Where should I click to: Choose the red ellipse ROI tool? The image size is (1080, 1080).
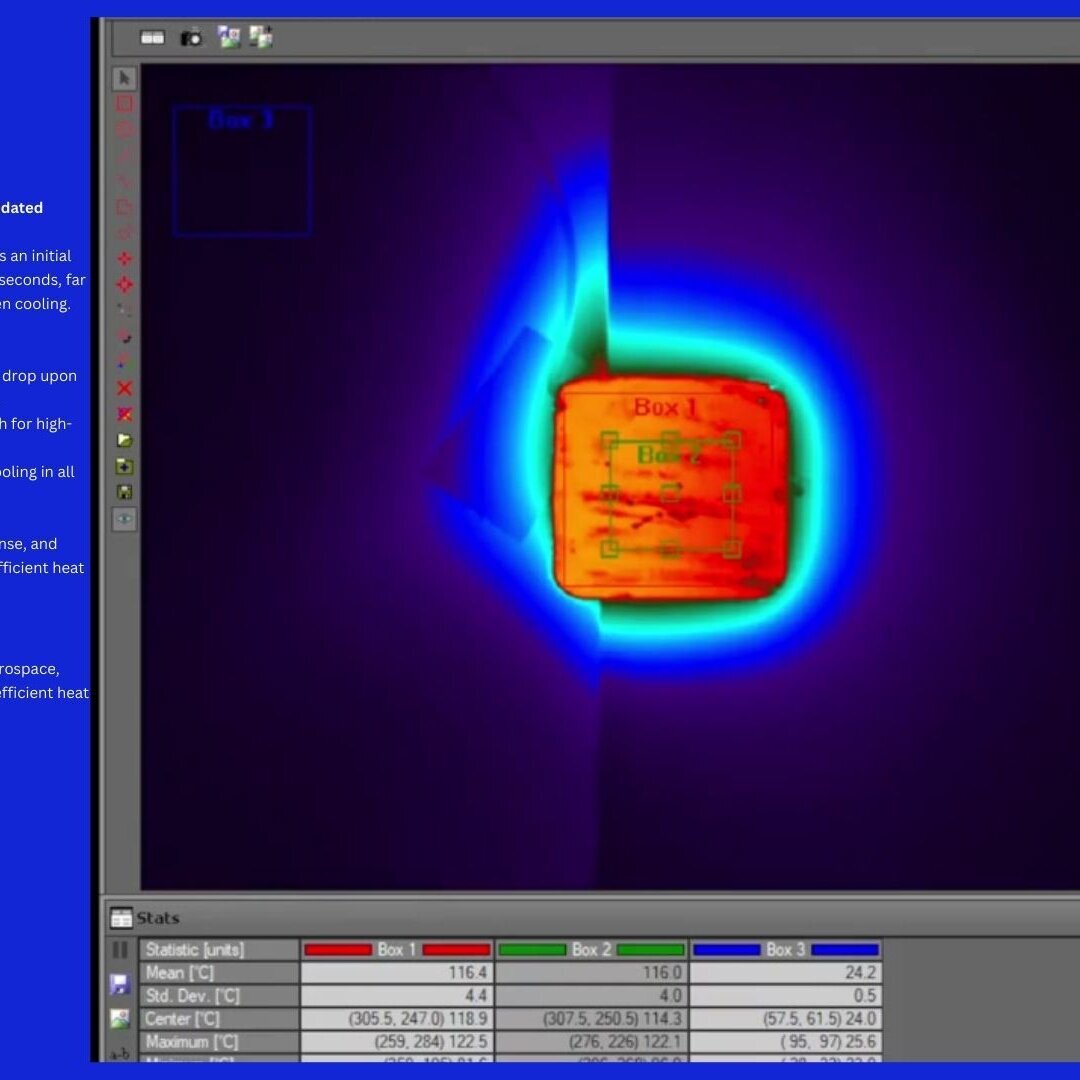[x=125, y=129]
